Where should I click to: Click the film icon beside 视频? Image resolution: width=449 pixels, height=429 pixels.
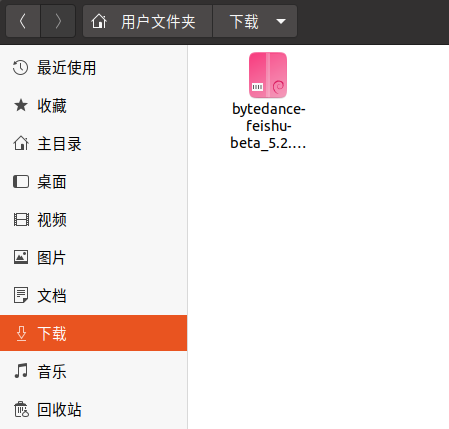coord(21,220)
